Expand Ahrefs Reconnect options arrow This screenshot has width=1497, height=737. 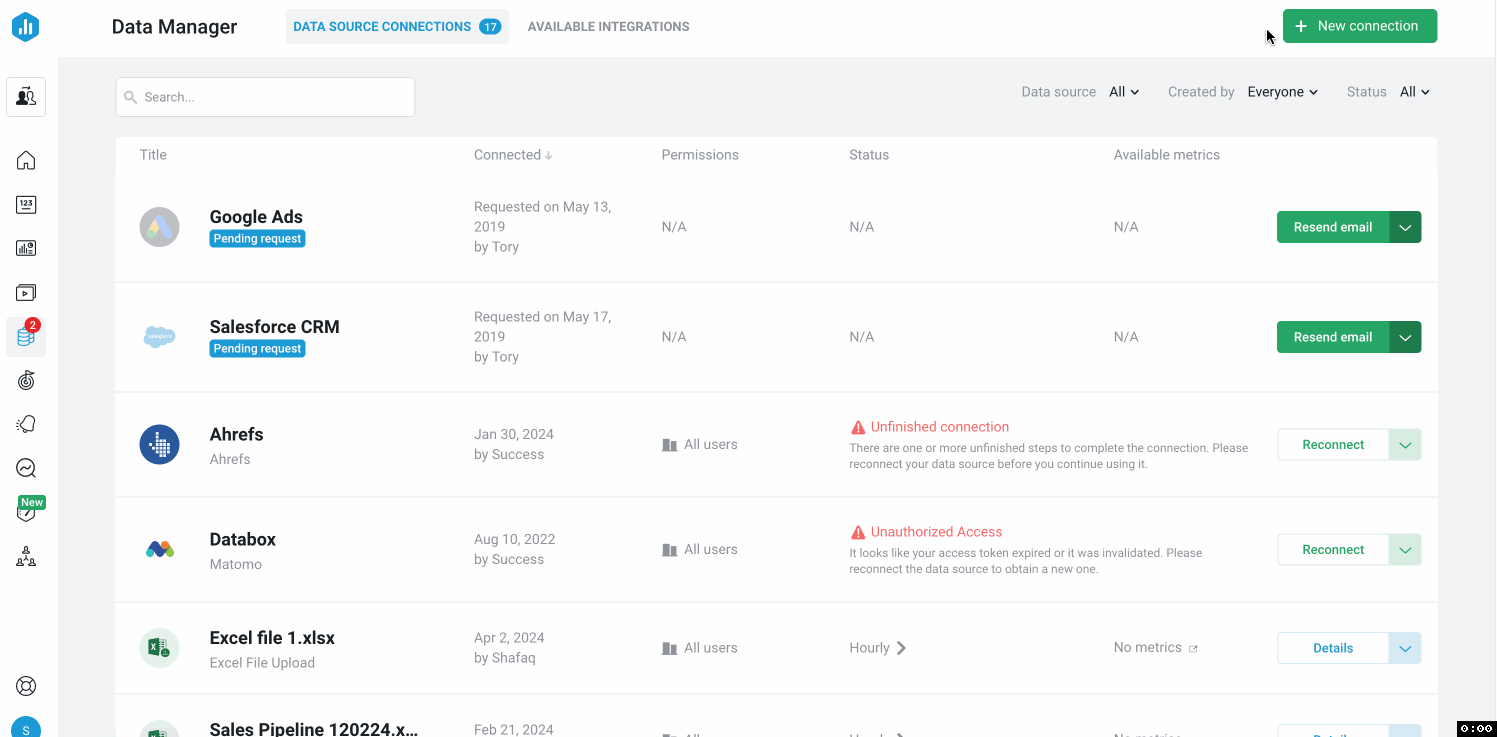[x=1405, y=445]
